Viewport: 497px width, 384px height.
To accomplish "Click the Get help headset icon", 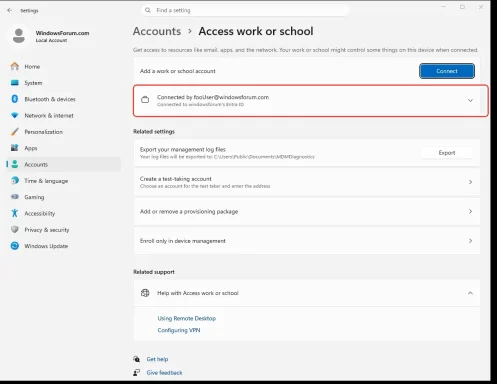I will pyautogui.click(x=136, y=359).
